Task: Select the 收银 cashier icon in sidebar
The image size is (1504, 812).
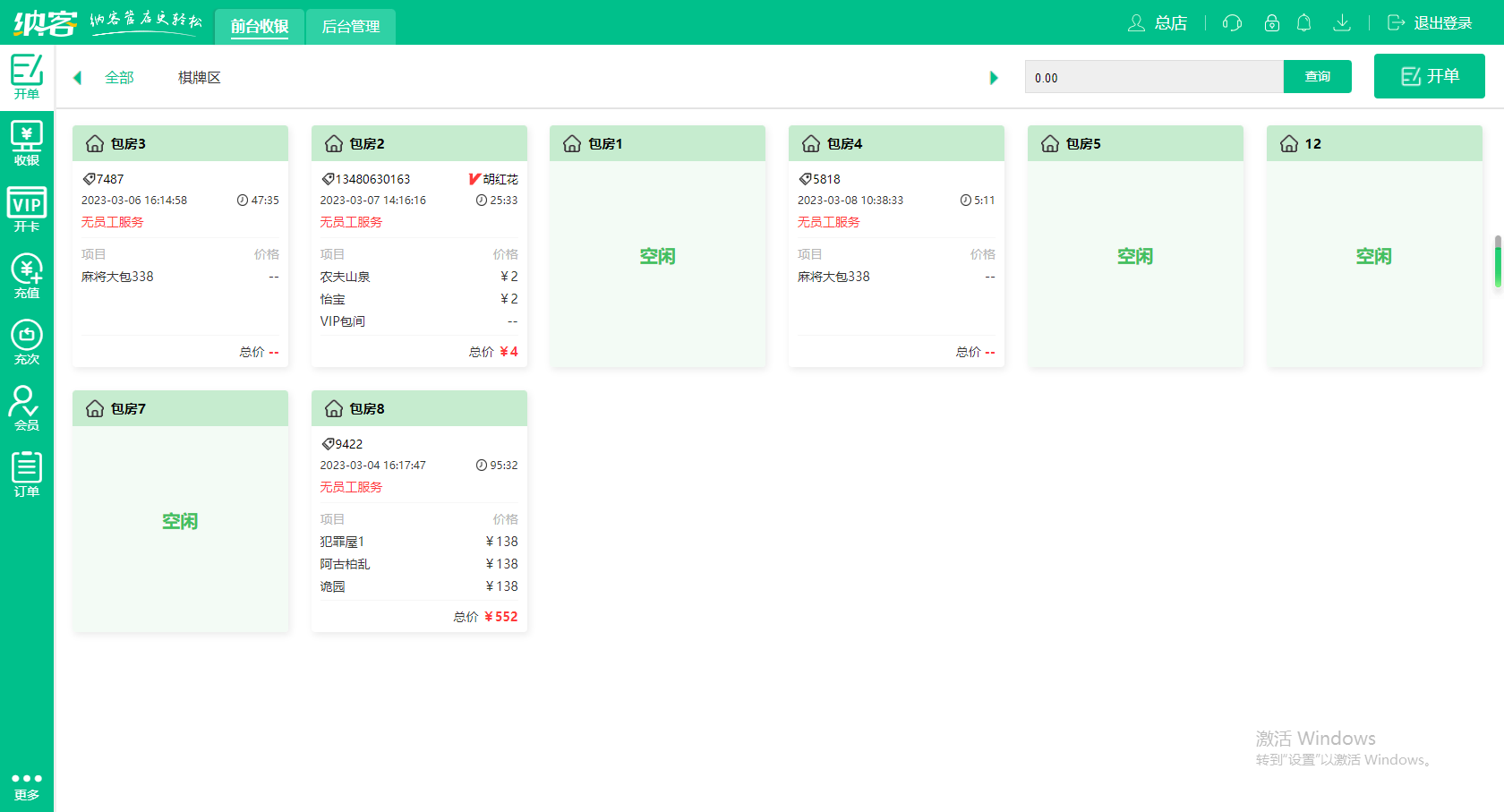Action: (27, 143)
